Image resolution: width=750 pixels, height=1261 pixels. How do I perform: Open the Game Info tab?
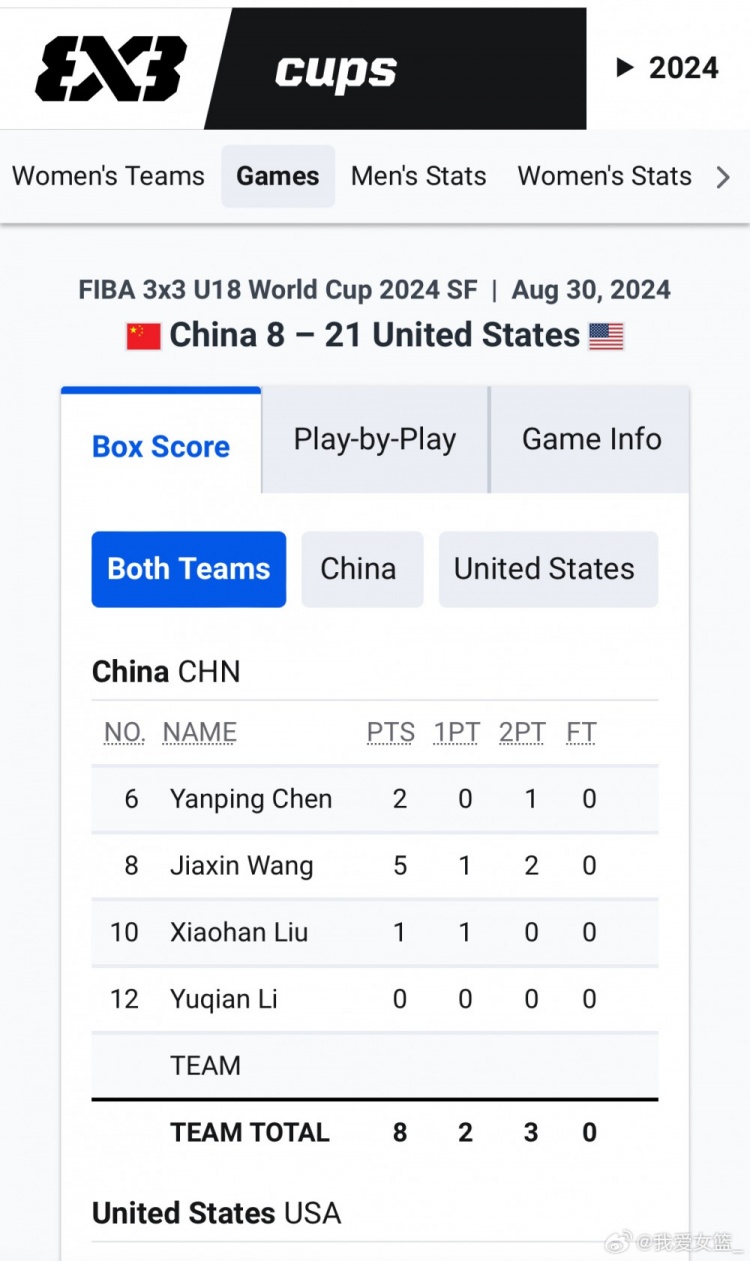pyautogui.click(x=592, y=440)
